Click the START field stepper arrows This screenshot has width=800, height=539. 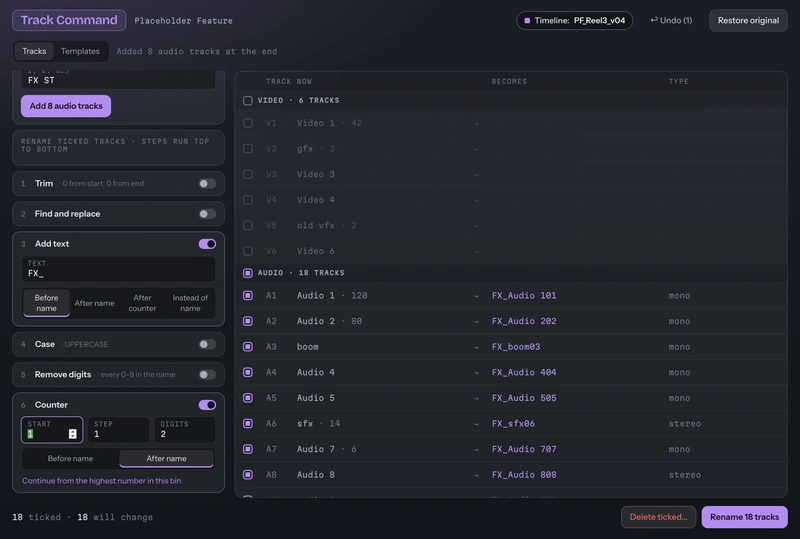(72, 434)
